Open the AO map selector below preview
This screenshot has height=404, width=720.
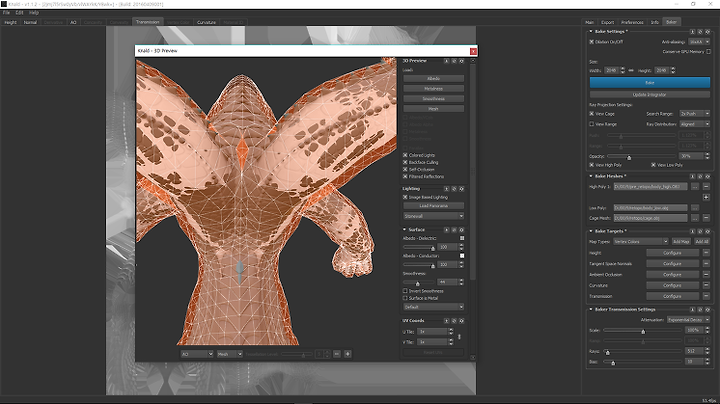coord(197,354)
